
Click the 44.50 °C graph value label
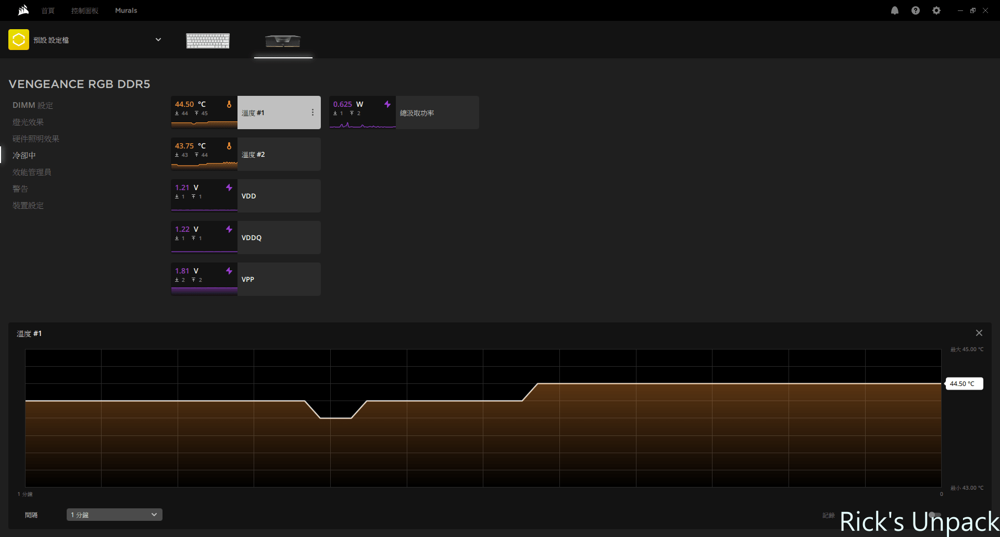coord(963,384)
